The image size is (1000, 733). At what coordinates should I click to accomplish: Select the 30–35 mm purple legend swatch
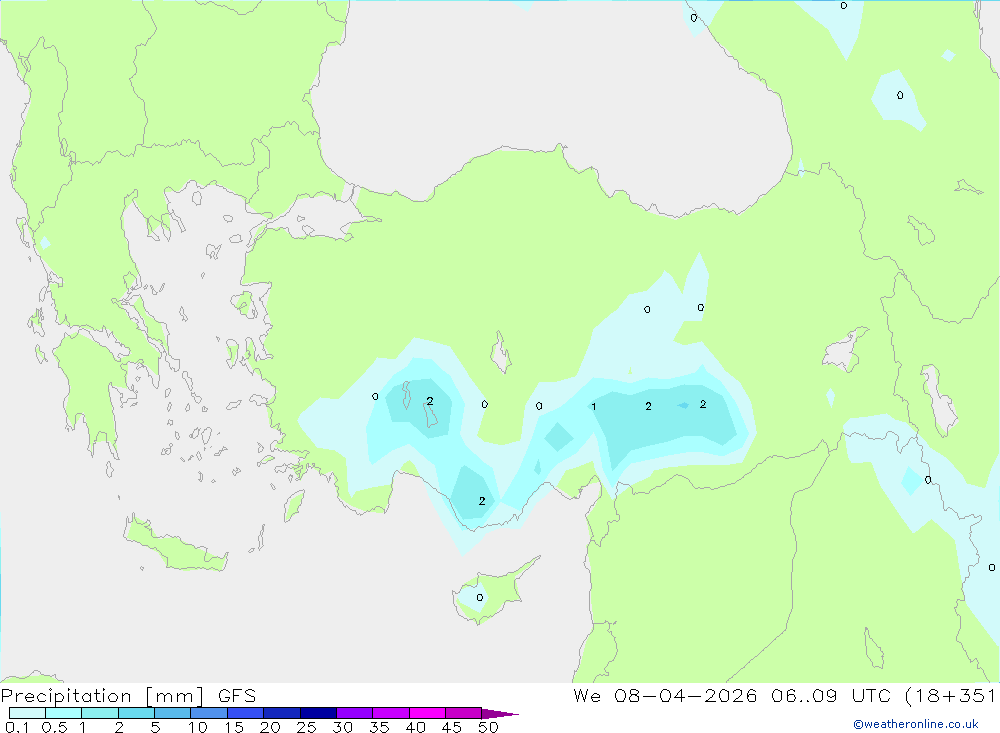click(355, 713)
